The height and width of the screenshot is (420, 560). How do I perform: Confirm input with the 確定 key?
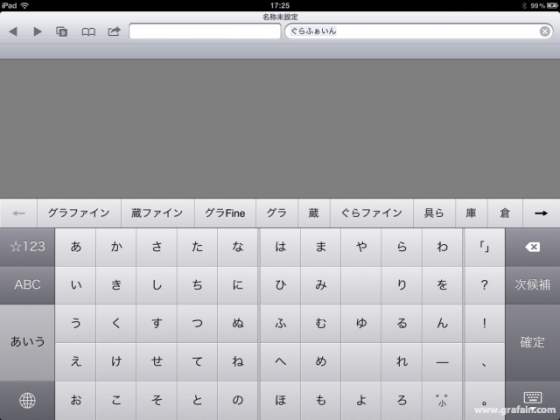click(x=532, y=342)
